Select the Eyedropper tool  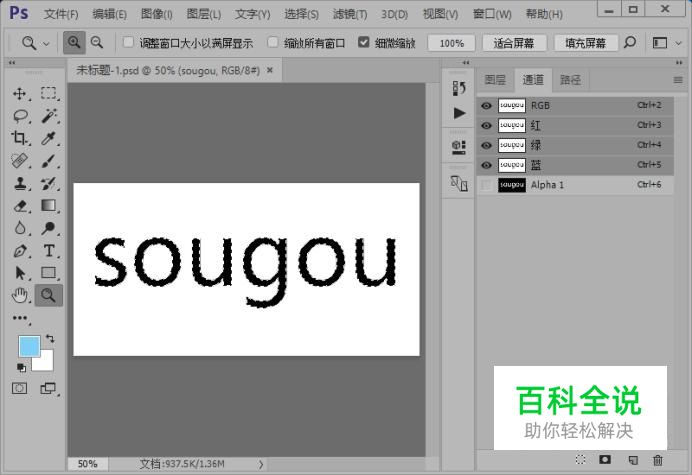point(48,138)
